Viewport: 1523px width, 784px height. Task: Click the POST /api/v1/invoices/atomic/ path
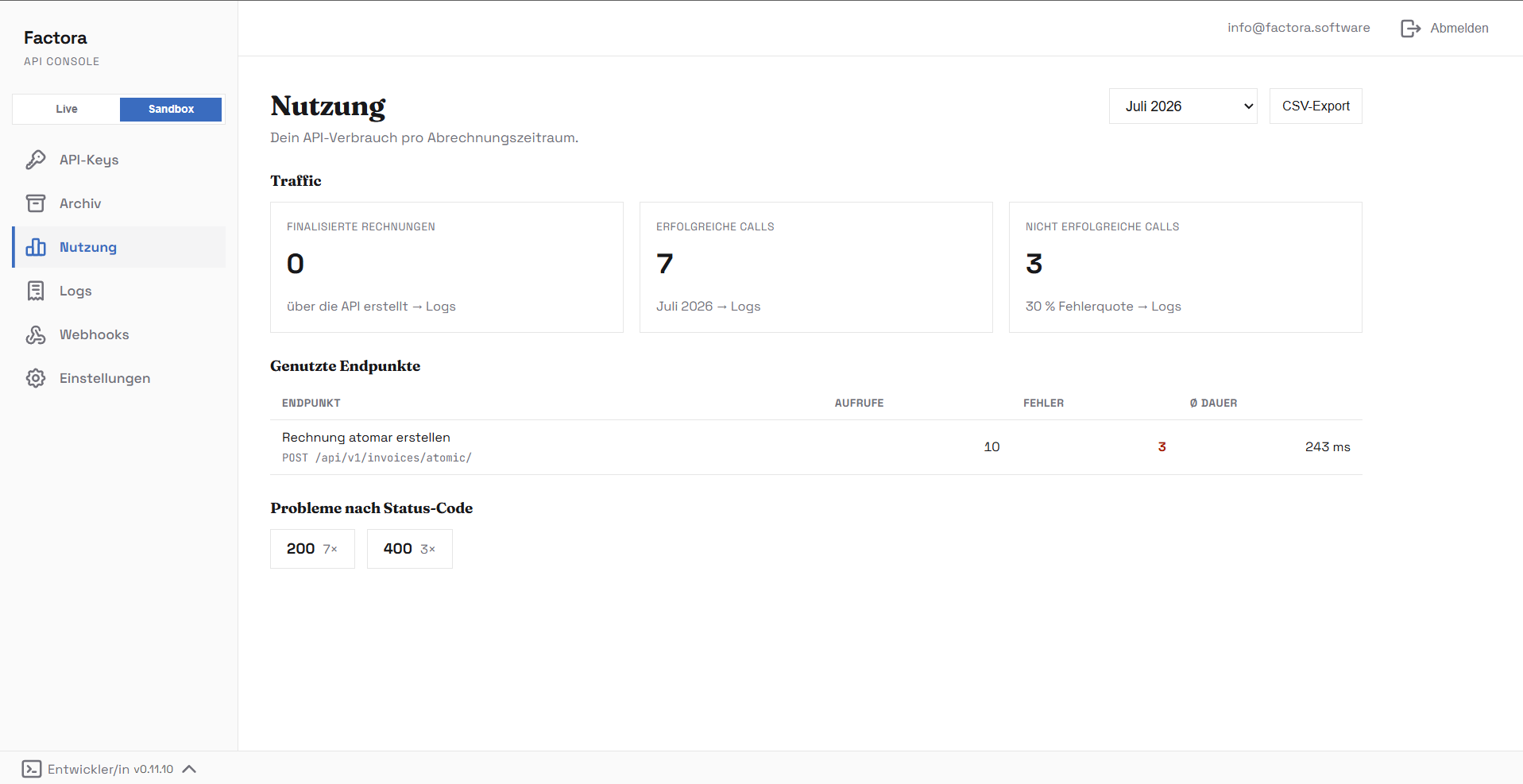(x=377, y=458)
